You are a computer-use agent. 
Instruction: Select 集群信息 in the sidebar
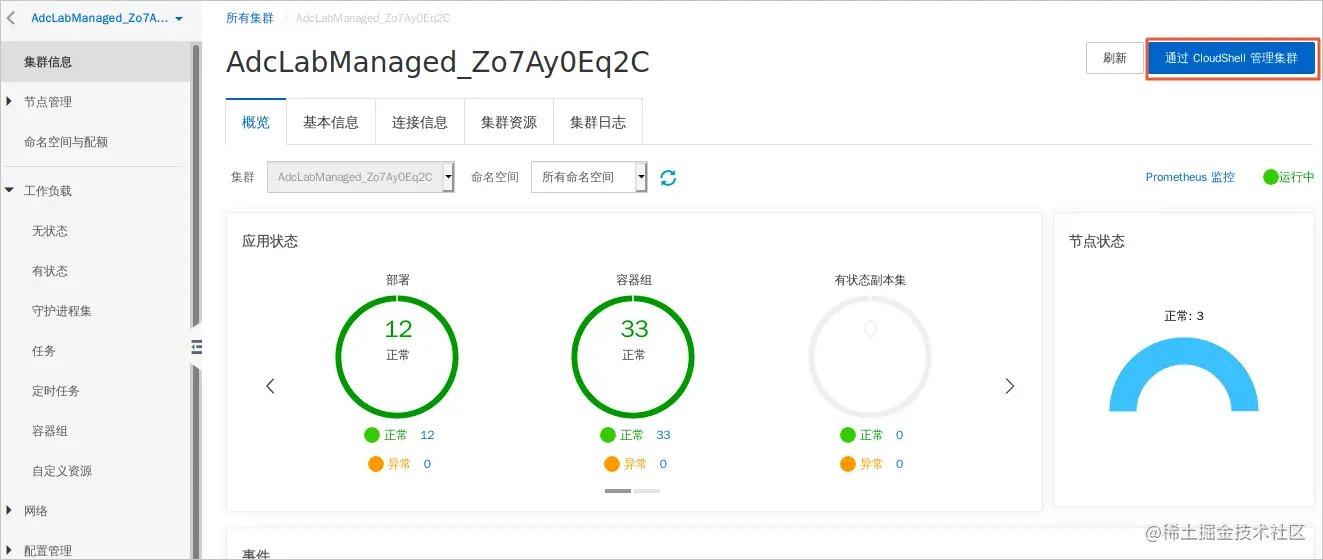click(95, 62)
